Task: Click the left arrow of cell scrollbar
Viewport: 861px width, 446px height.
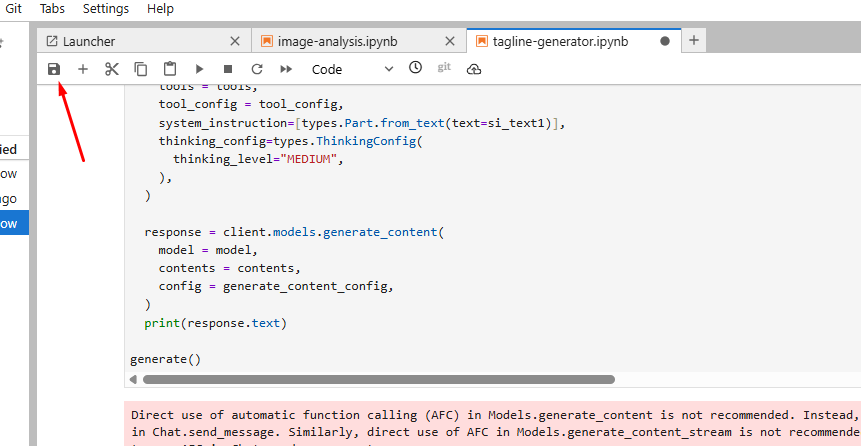Action: 133,380
